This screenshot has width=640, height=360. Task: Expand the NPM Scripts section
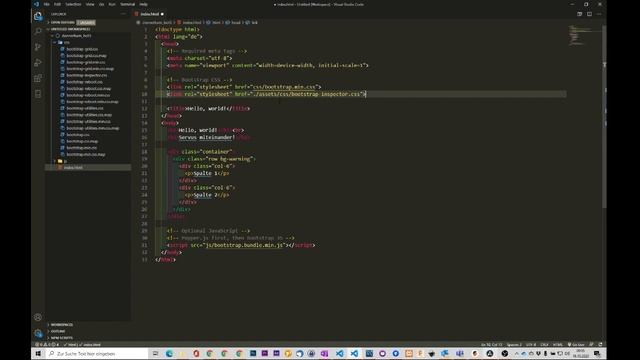pos(62,338)
